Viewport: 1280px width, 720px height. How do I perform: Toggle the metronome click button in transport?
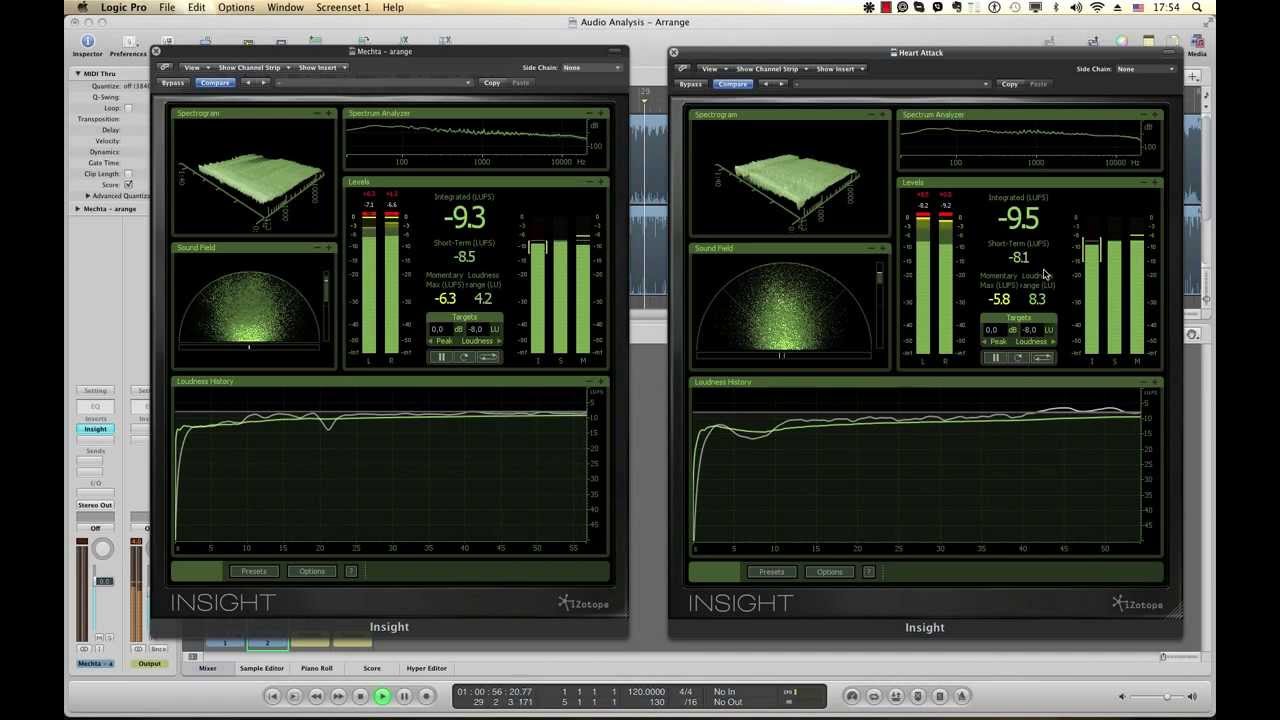[x=962, y=696]
